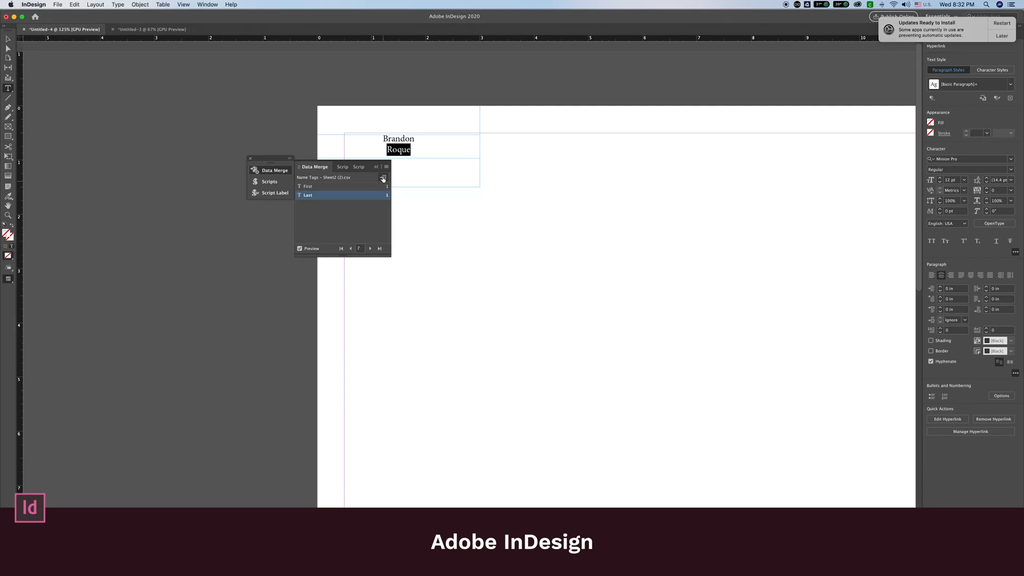Uncheck the Preview checkbox in Data Merge
The image size is (1024, 576).
click(x=300, y=248)
